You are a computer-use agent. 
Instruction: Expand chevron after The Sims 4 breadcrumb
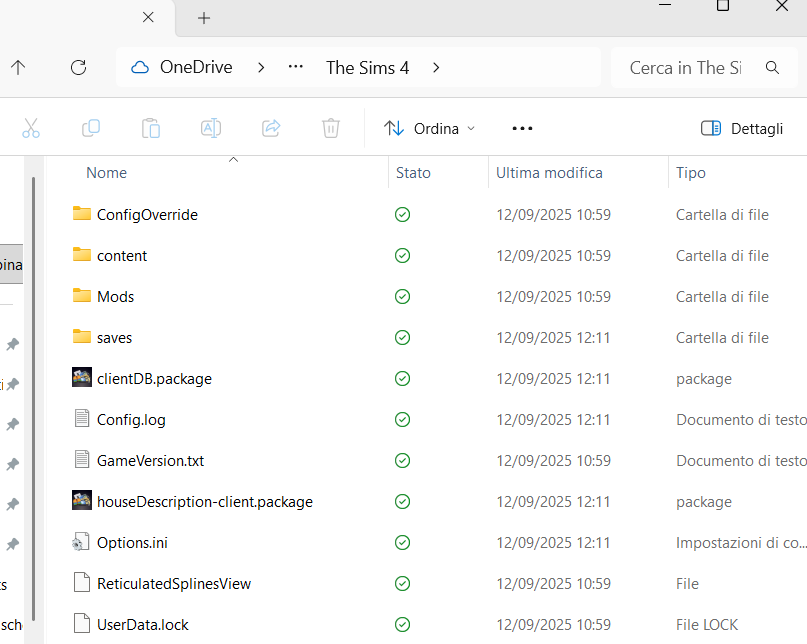point(436,67)
